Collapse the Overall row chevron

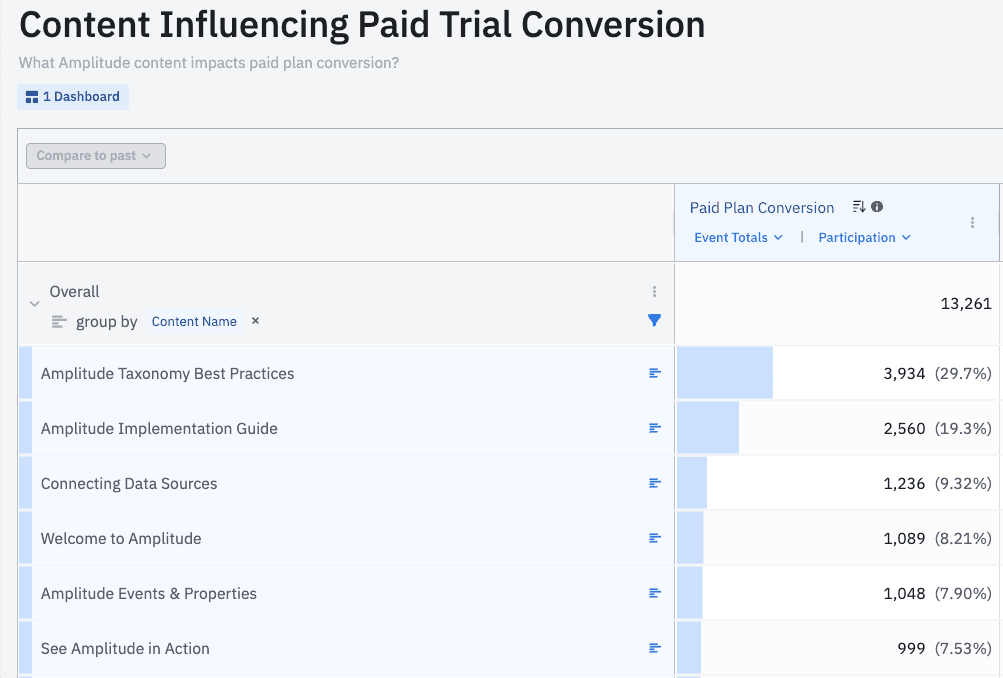tap(34, 303)
